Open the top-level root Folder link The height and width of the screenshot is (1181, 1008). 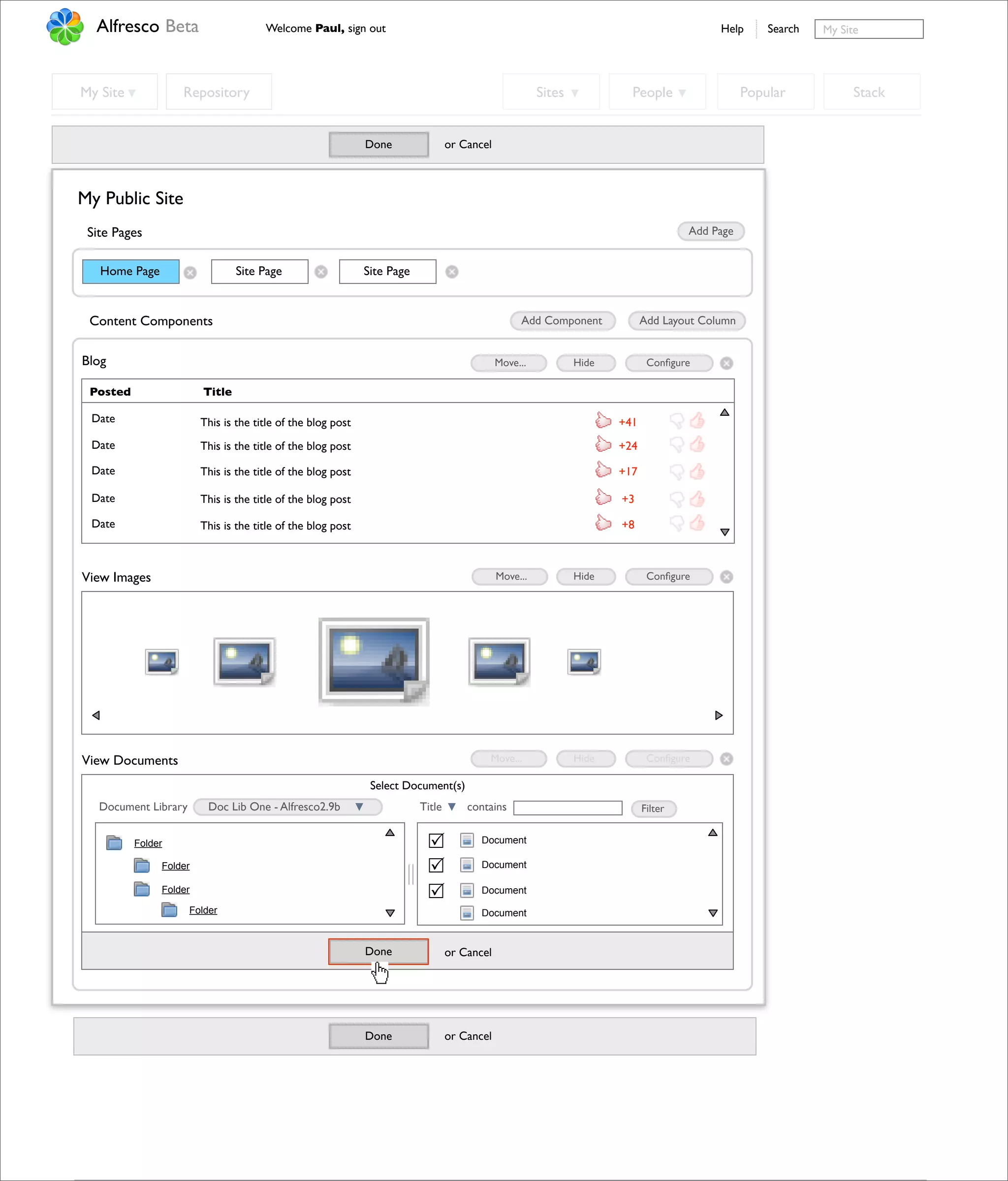tap(148, 843)
